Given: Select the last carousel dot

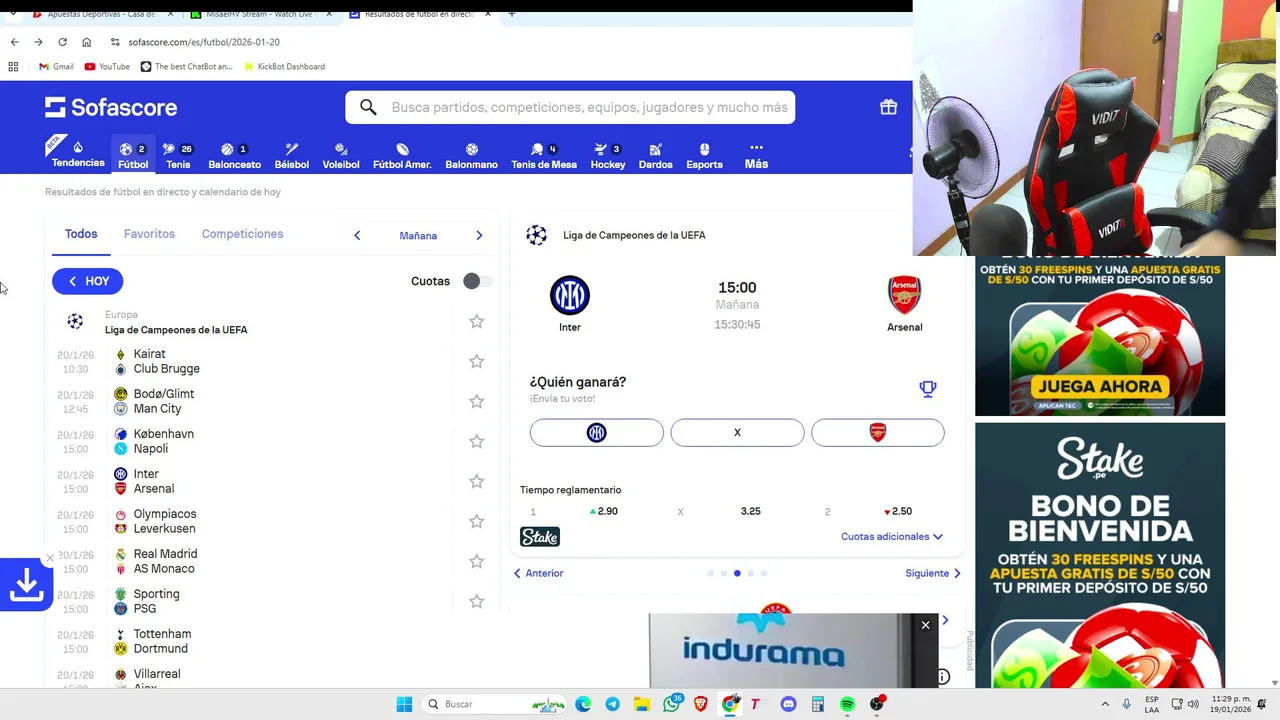Looking at the screenshot, I should 764,573.
